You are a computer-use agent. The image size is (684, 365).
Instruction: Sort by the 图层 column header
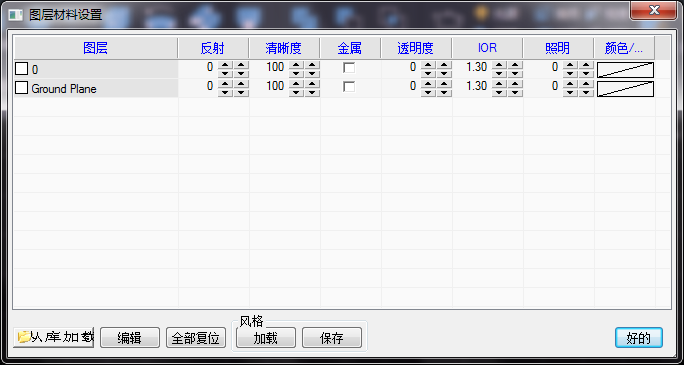tap(96, 48)
